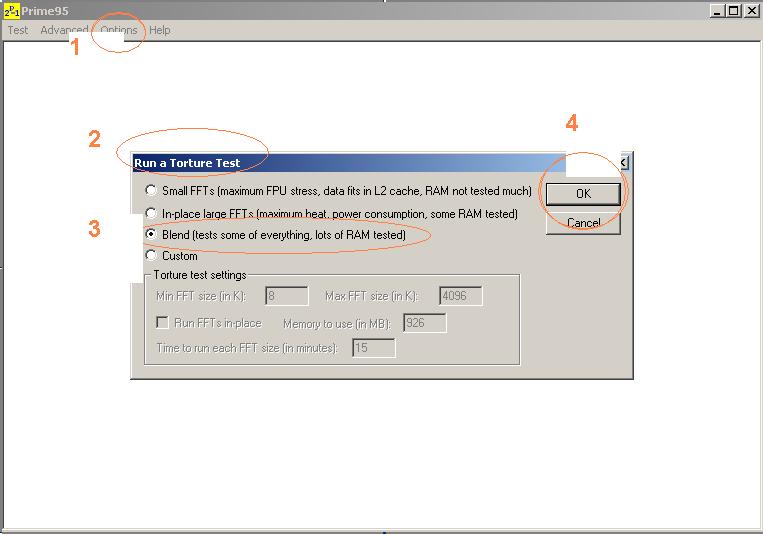Click the 'Run a Torture Test' title text
Viewport: 763px width, 534px height.
tap(187, 163)
